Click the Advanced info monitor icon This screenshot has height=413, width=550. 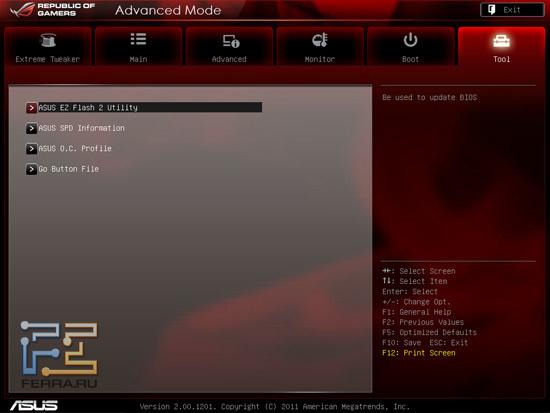point(231,41)
